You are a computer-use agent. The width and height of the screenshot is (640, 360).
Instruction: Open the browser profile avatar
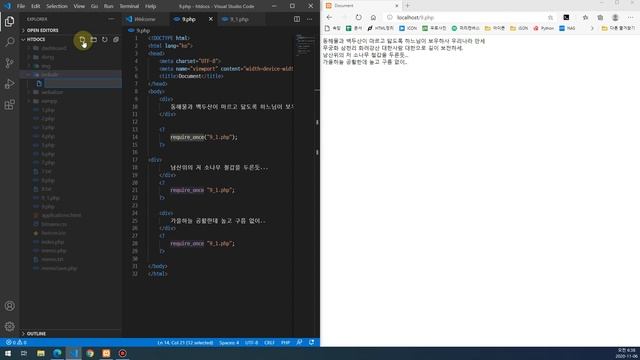615,18
